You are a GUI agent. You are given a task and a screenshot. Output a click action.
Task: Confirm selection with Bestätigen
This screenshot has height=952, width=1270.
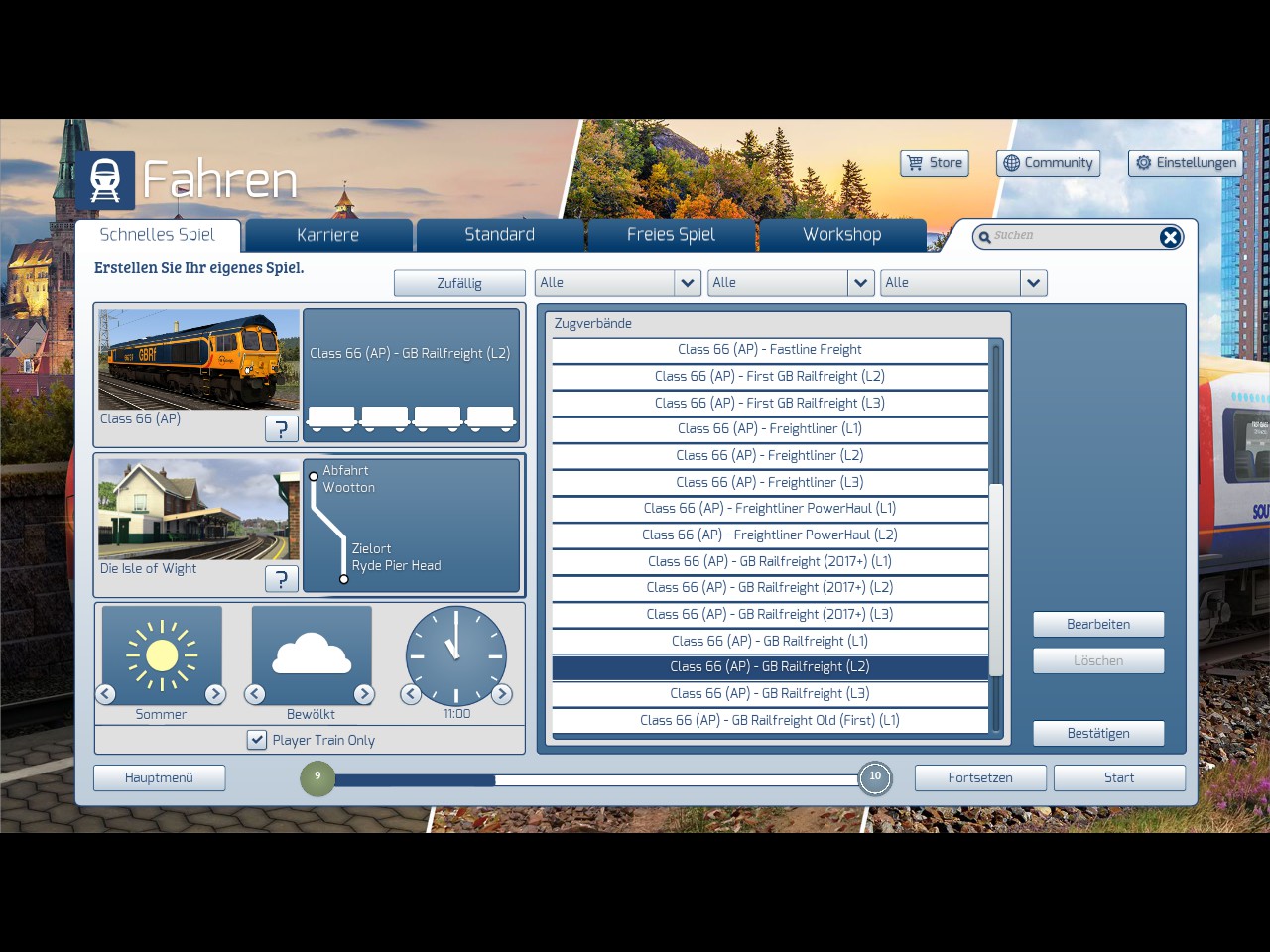(x=1098, y=733)
